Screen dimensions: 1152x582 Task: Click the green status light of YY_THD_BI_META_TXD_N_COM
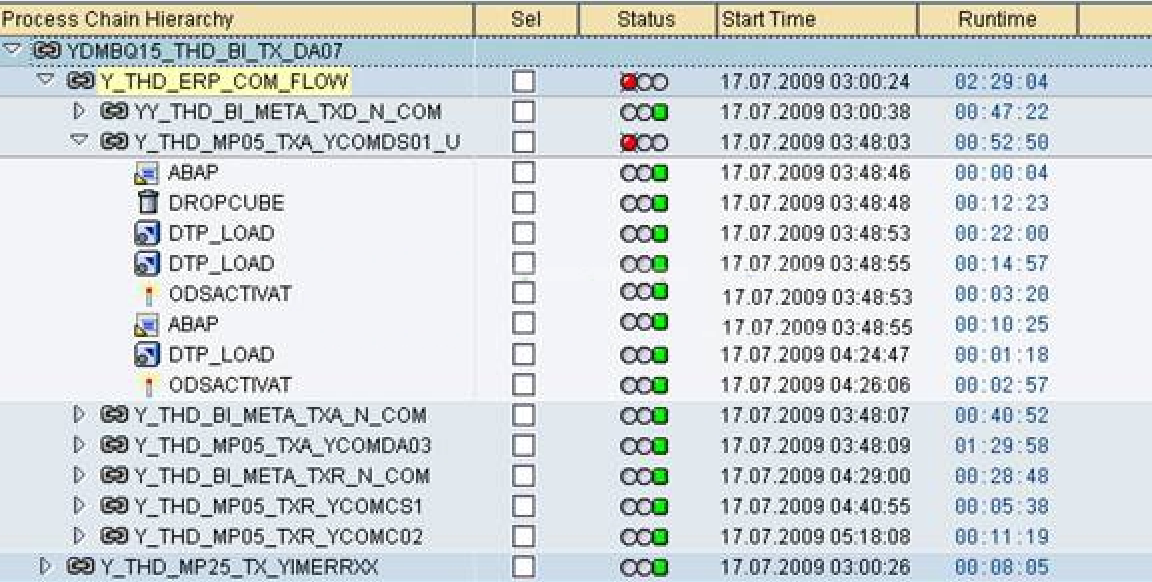660,112
